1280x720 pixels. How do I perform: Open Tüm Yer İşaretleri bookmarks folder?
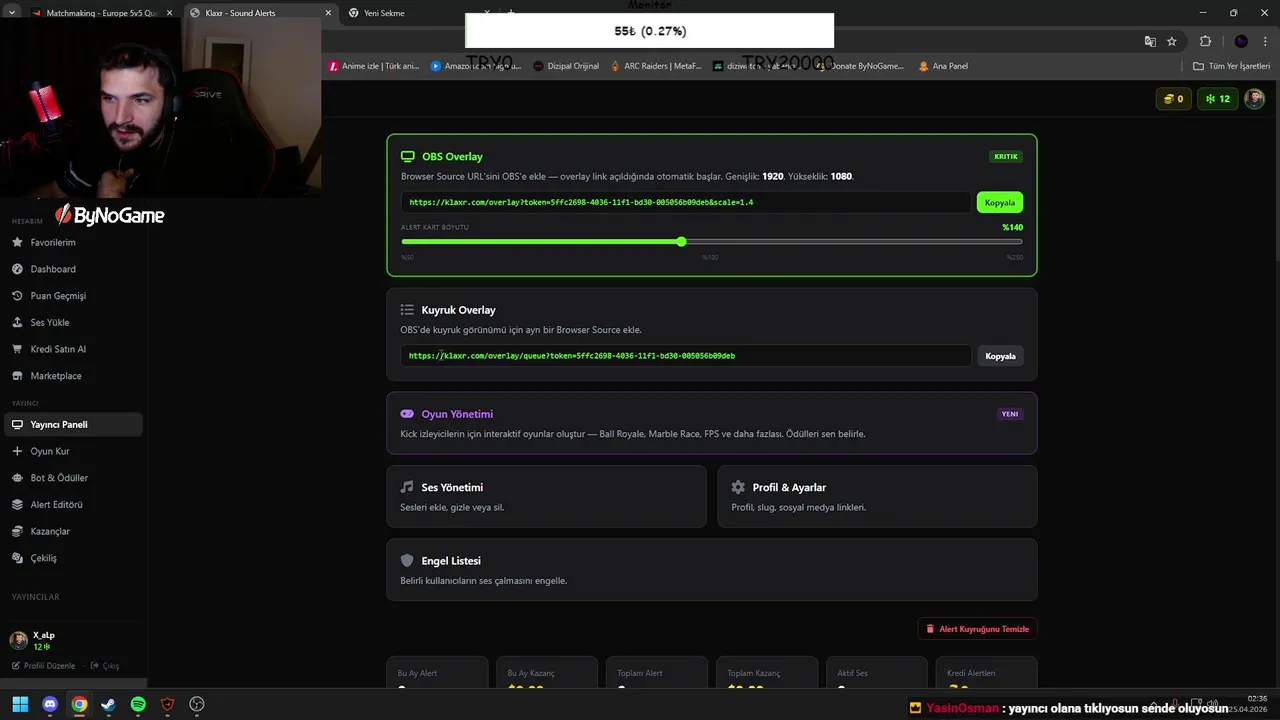click(1232, 66)
